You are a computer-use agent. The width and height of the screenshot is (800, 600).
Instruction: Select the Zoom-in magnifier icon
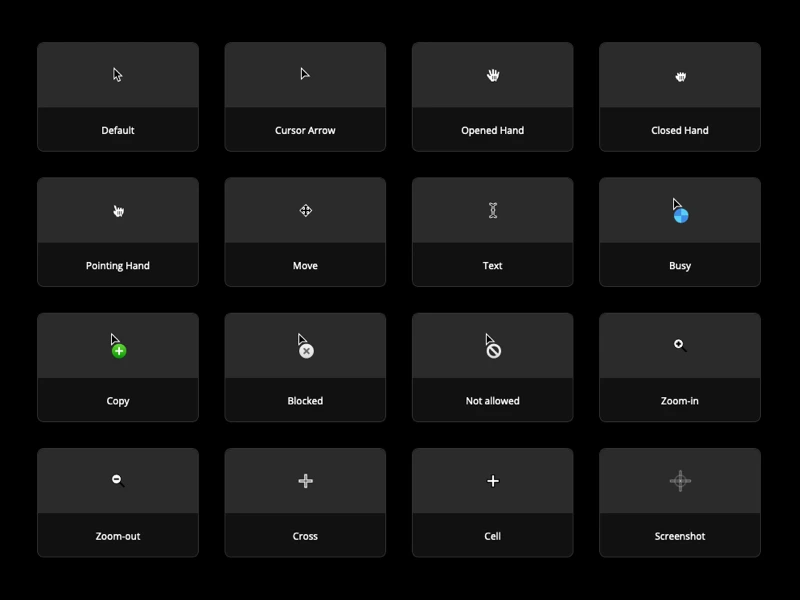tap(680, 345)
